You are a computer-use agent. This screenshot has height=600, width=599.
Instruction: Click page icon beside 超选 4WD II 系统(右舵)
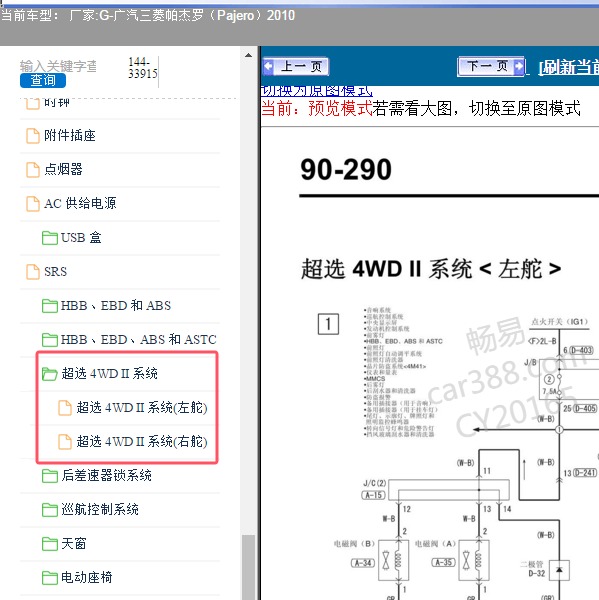click(65, 442)
